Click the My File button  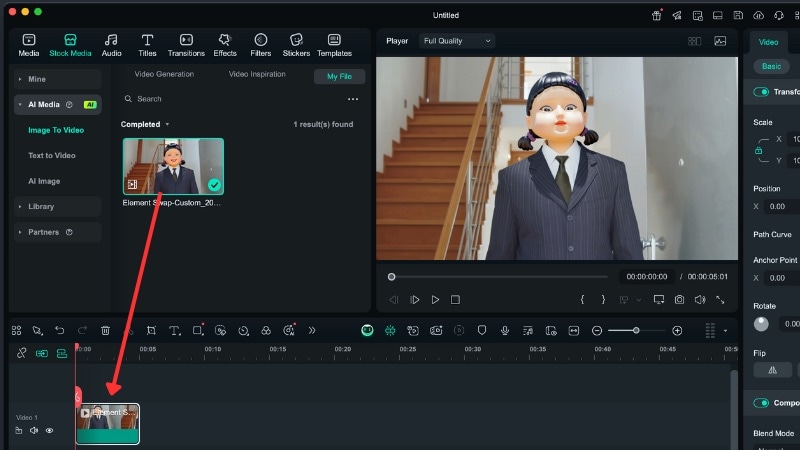(x=339, y=77)
